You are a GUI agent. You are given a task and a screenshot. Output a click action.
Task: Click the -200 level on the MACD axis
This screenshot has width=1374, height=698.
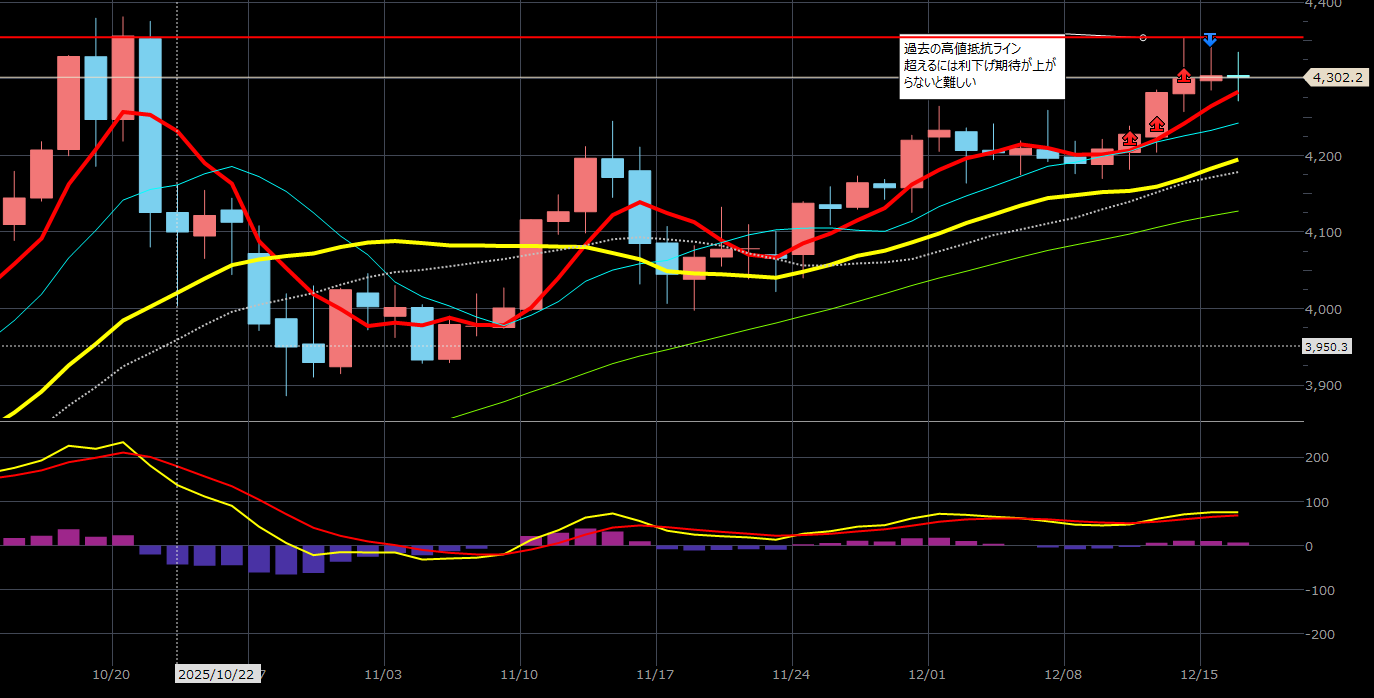(x=1321, y=635)
